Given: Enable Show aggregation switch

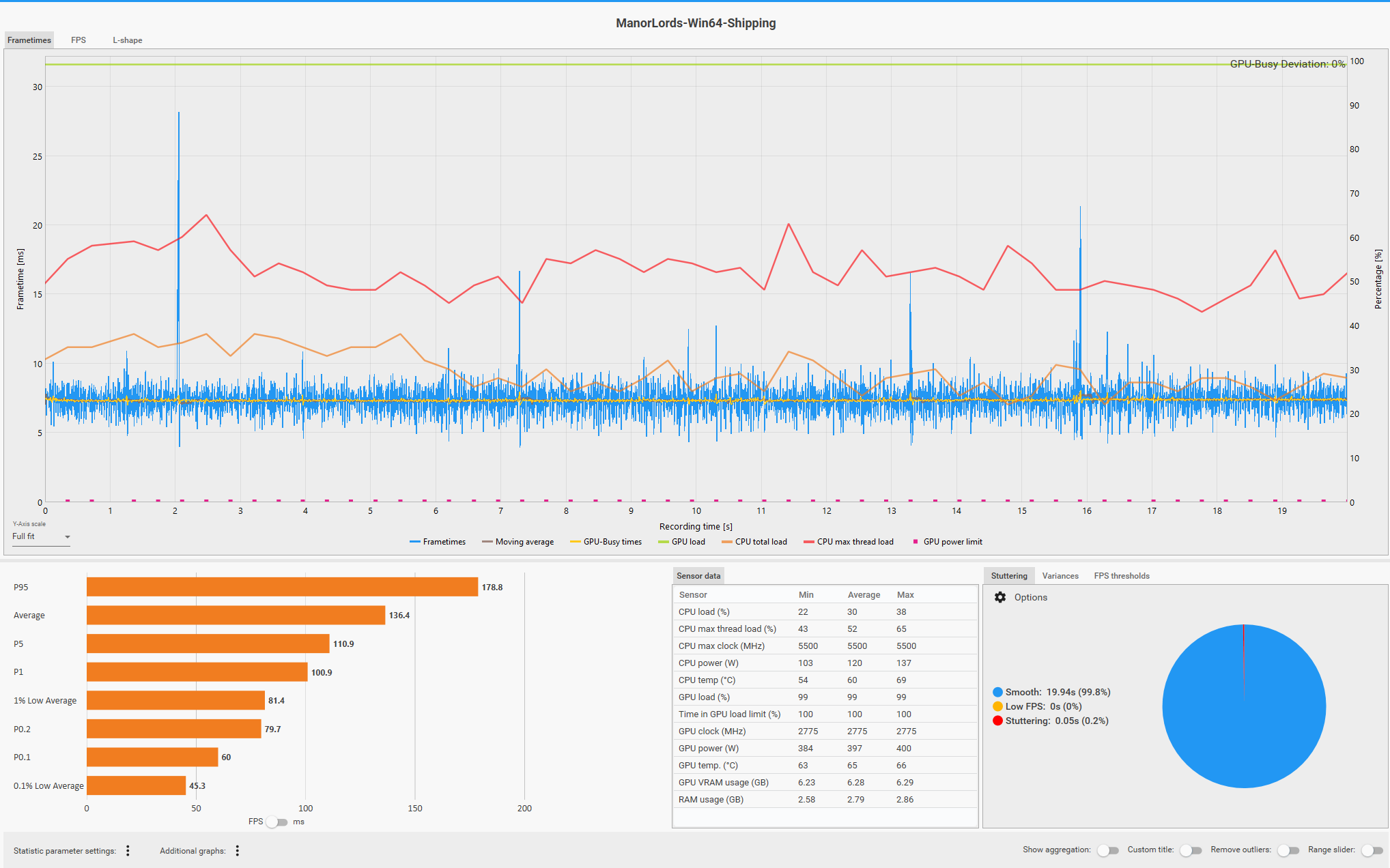Looking at the screenshot, I should (x=1108, y=850).
